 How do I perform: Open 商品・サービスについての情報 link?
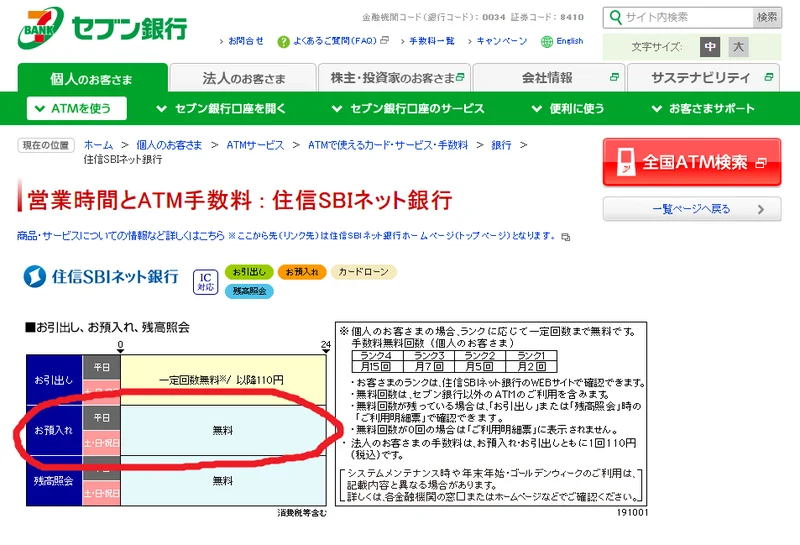[288, 236]
